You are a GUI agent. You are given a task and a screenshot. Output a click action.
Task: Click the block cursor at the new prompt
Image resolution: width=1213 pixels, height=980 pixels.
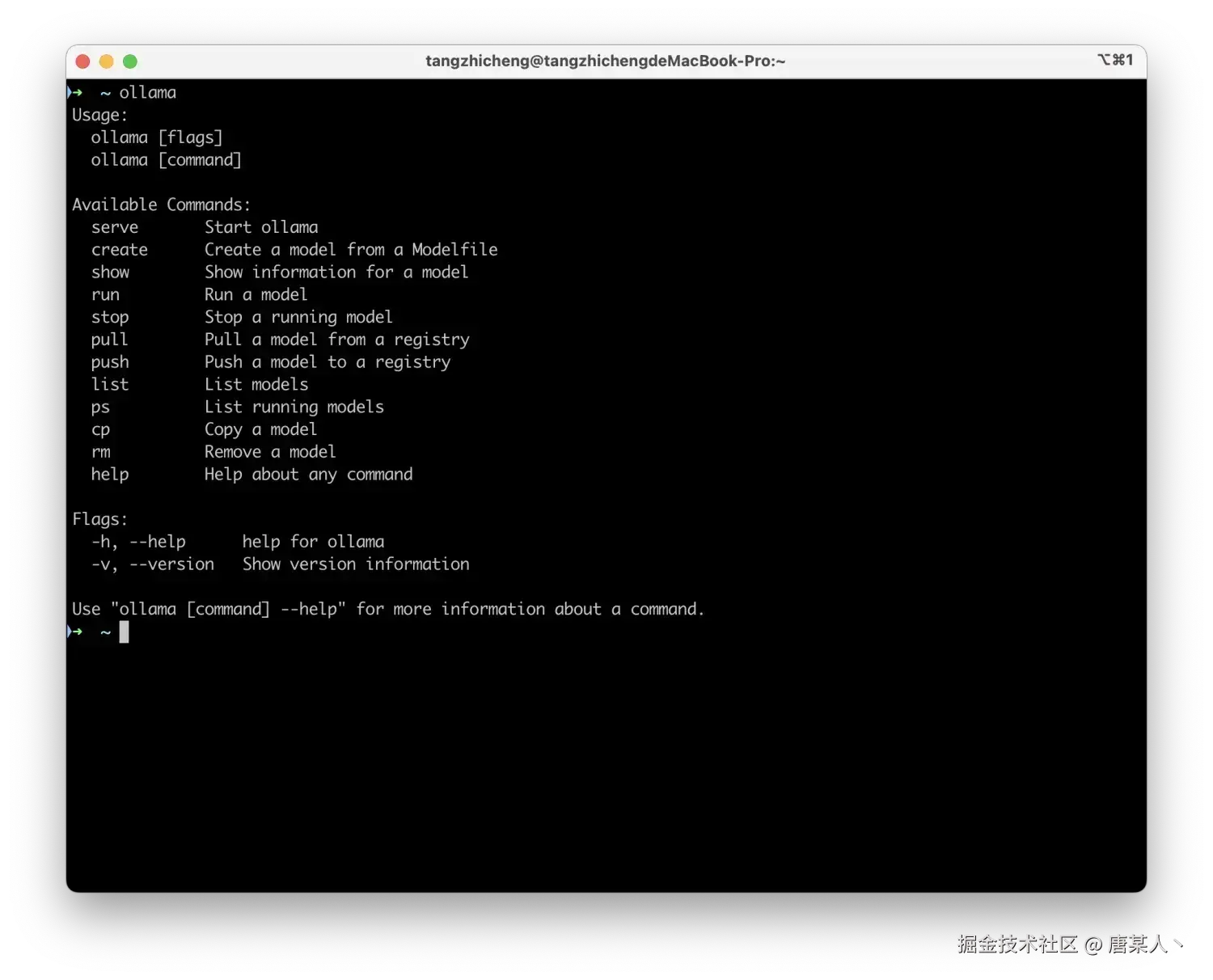coord(124,632)
